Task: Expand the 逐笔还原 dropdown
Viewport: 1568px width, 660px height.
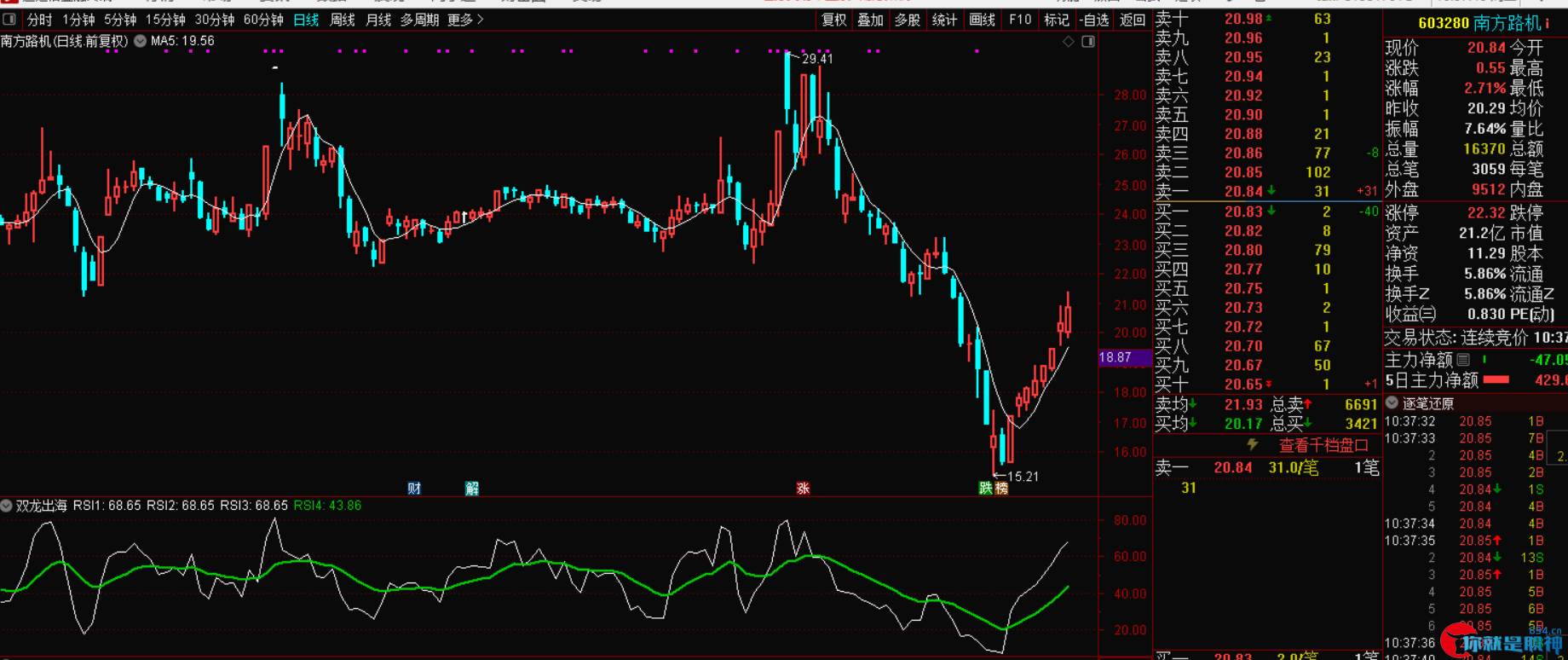Action: pyautogui.click(x=1392, y=402)
